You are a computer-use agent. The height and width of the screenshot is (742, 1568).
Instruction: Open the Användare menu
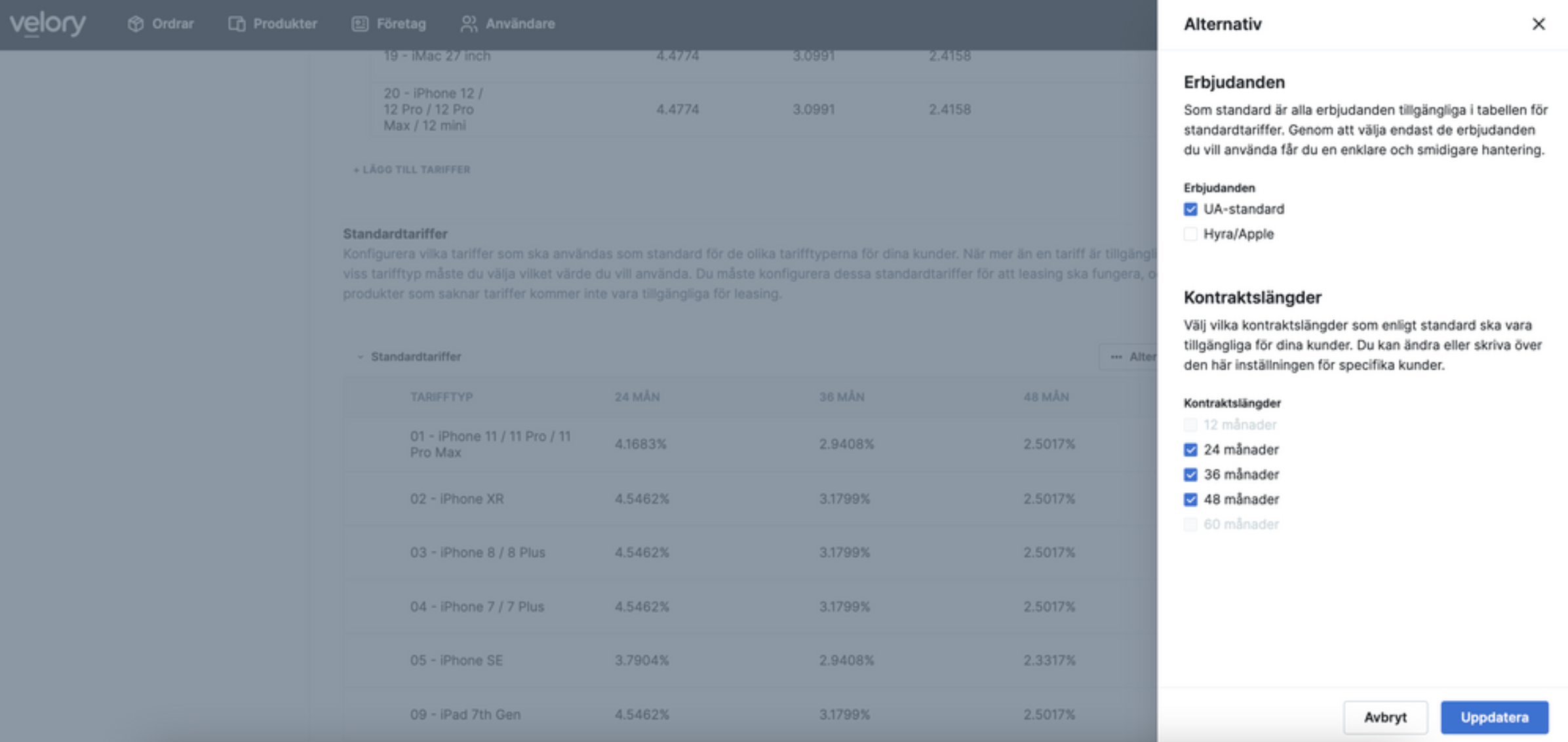tap(507, 24)
